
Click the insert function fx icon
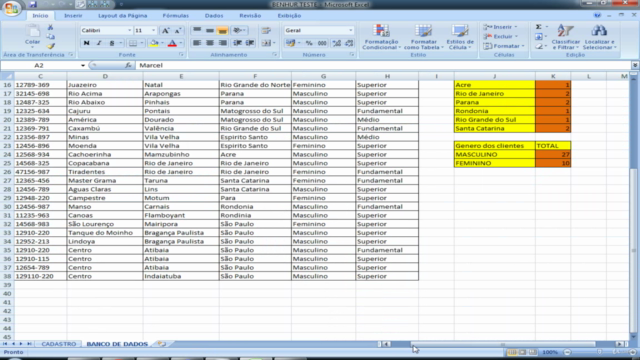click(x=128, y=65)
